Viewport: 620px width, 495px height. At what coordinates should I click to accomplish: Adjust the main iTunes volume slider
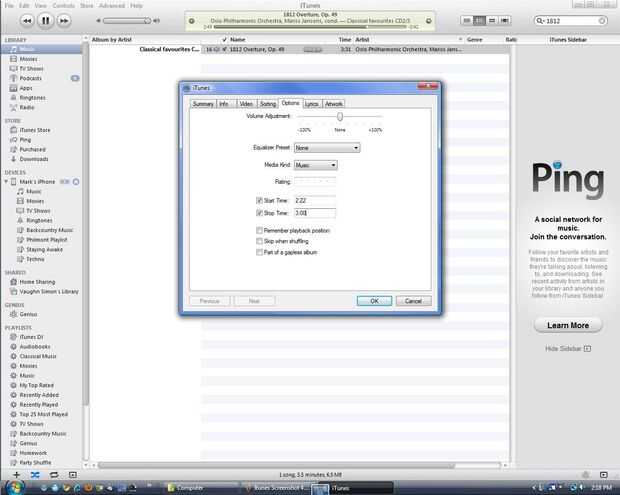click(x=127, y=21)
